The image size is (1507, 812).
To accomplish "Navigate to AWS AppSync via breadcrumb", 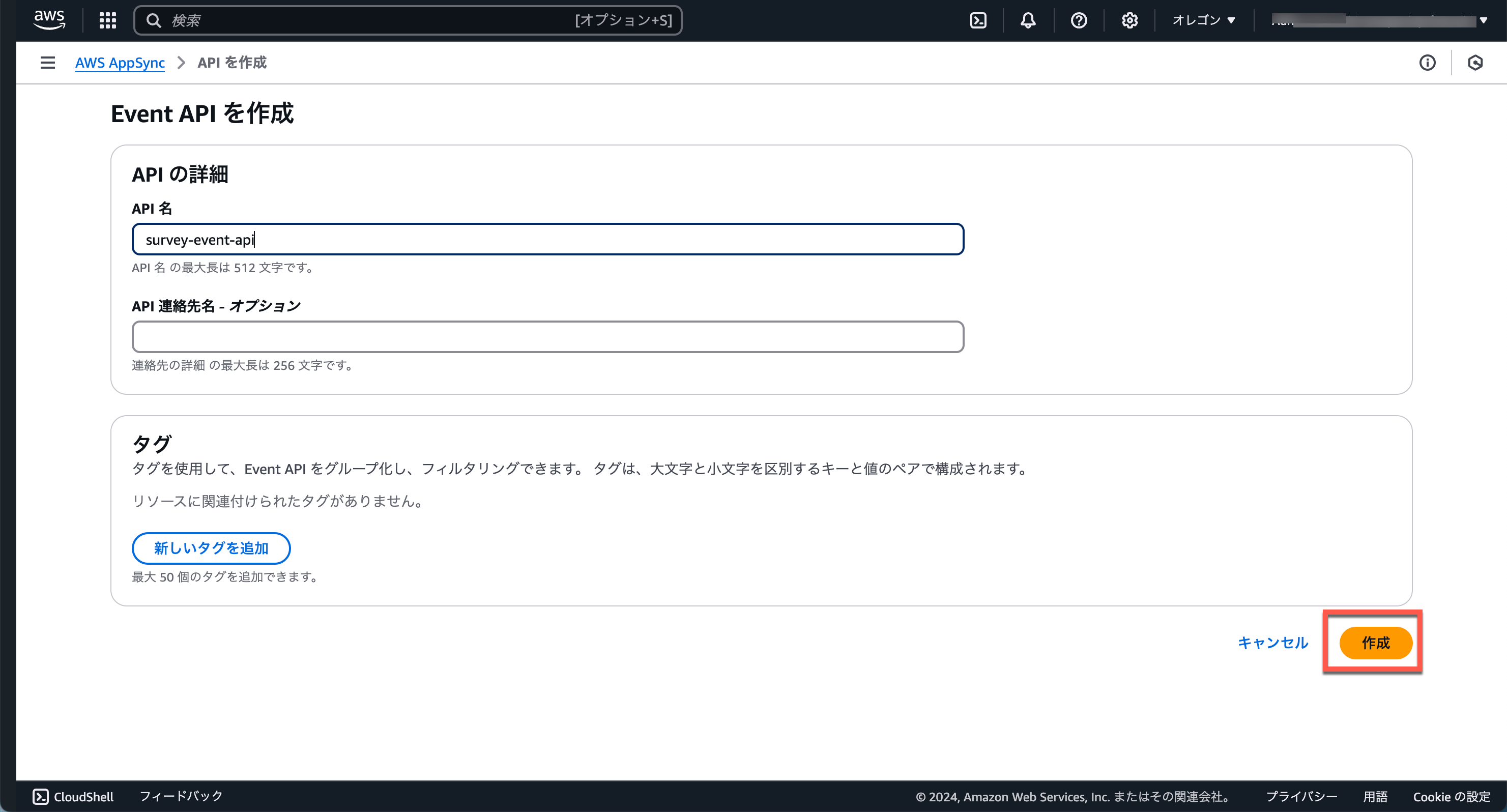I will coord(120,63).
